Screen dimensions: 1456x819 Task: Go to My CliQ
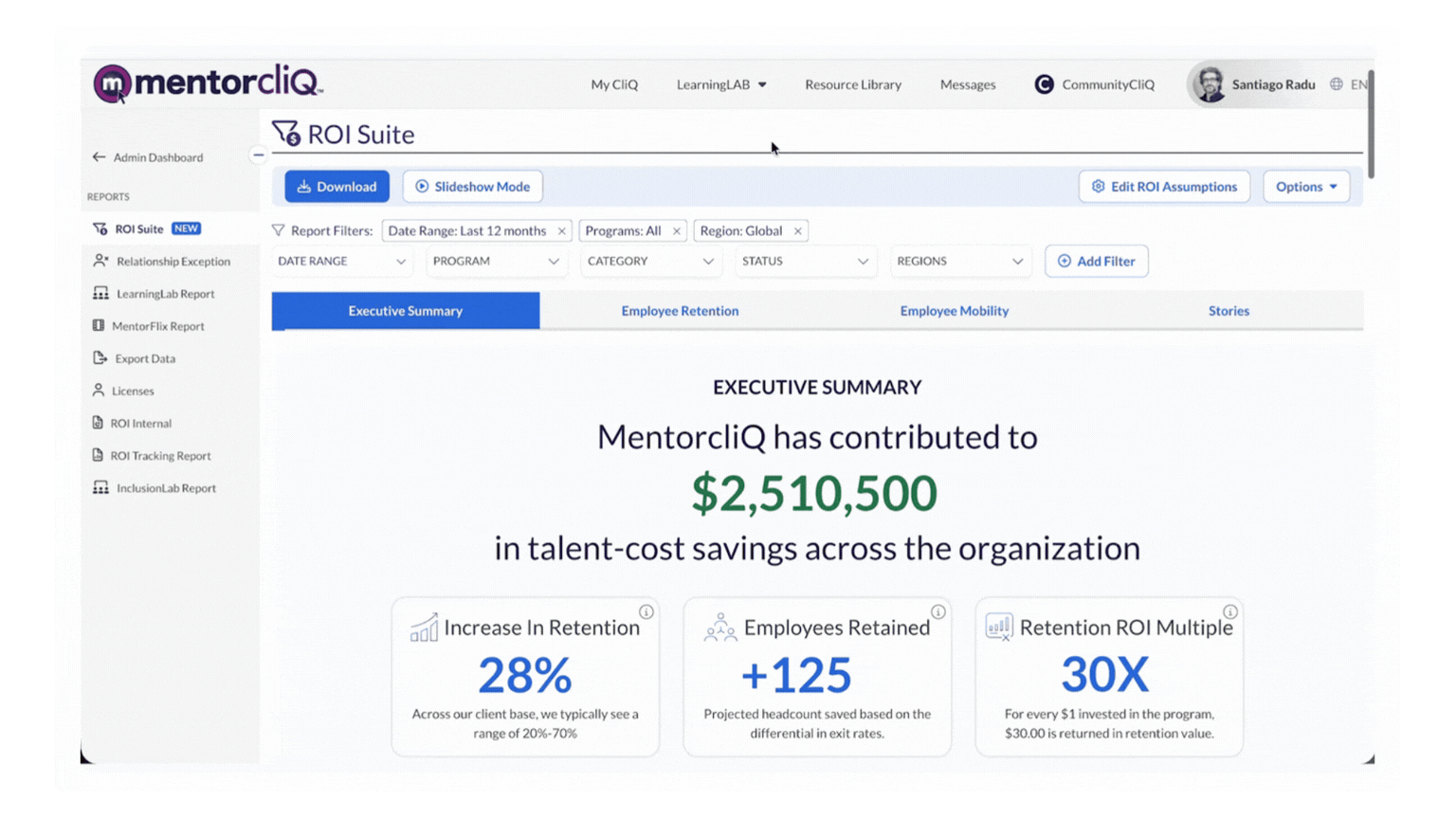pyautogui.click(x=614, y=84)
